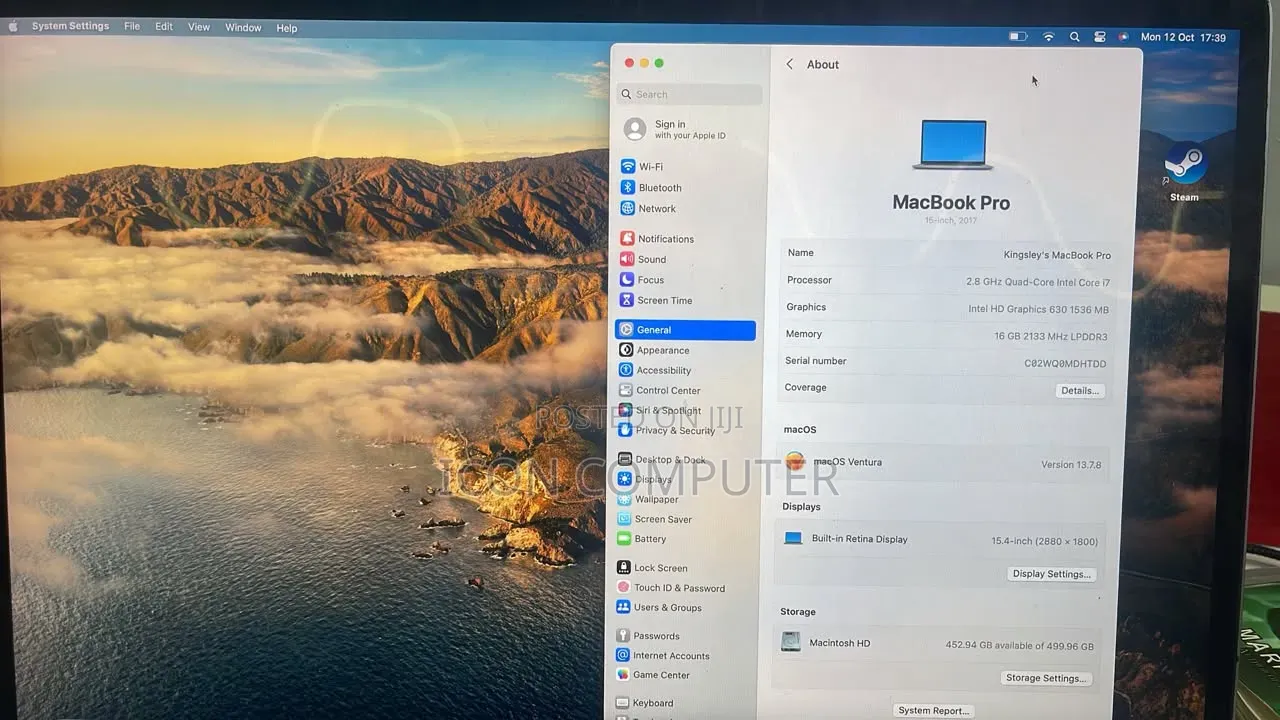Click the MacBook Pro laptop image
The height and width of the screenshot is (720, 1280).
pyautogui.click(x=953, y=145)
